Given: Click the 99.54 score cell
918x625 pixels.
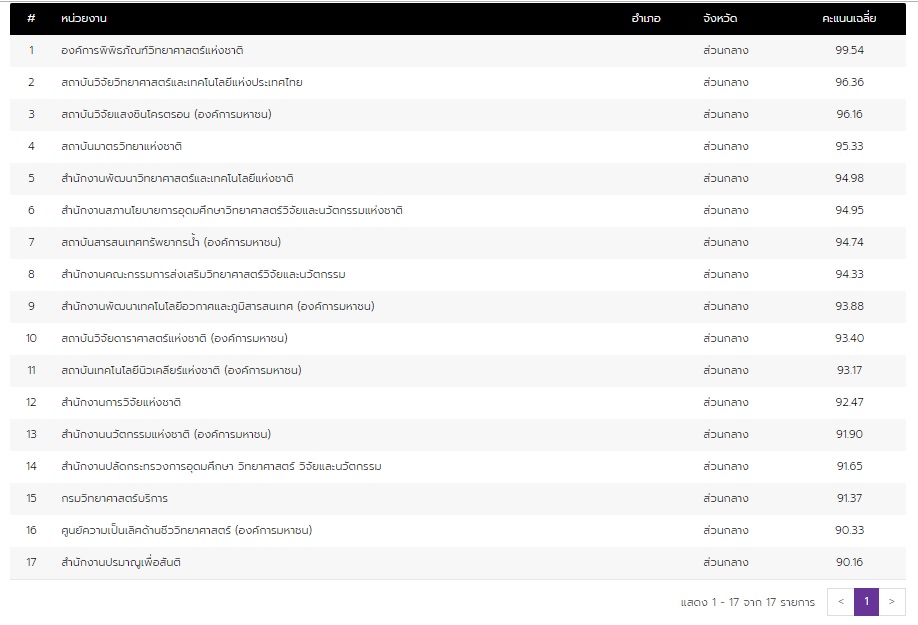Looking at the screenshot, I should point(848,50).
